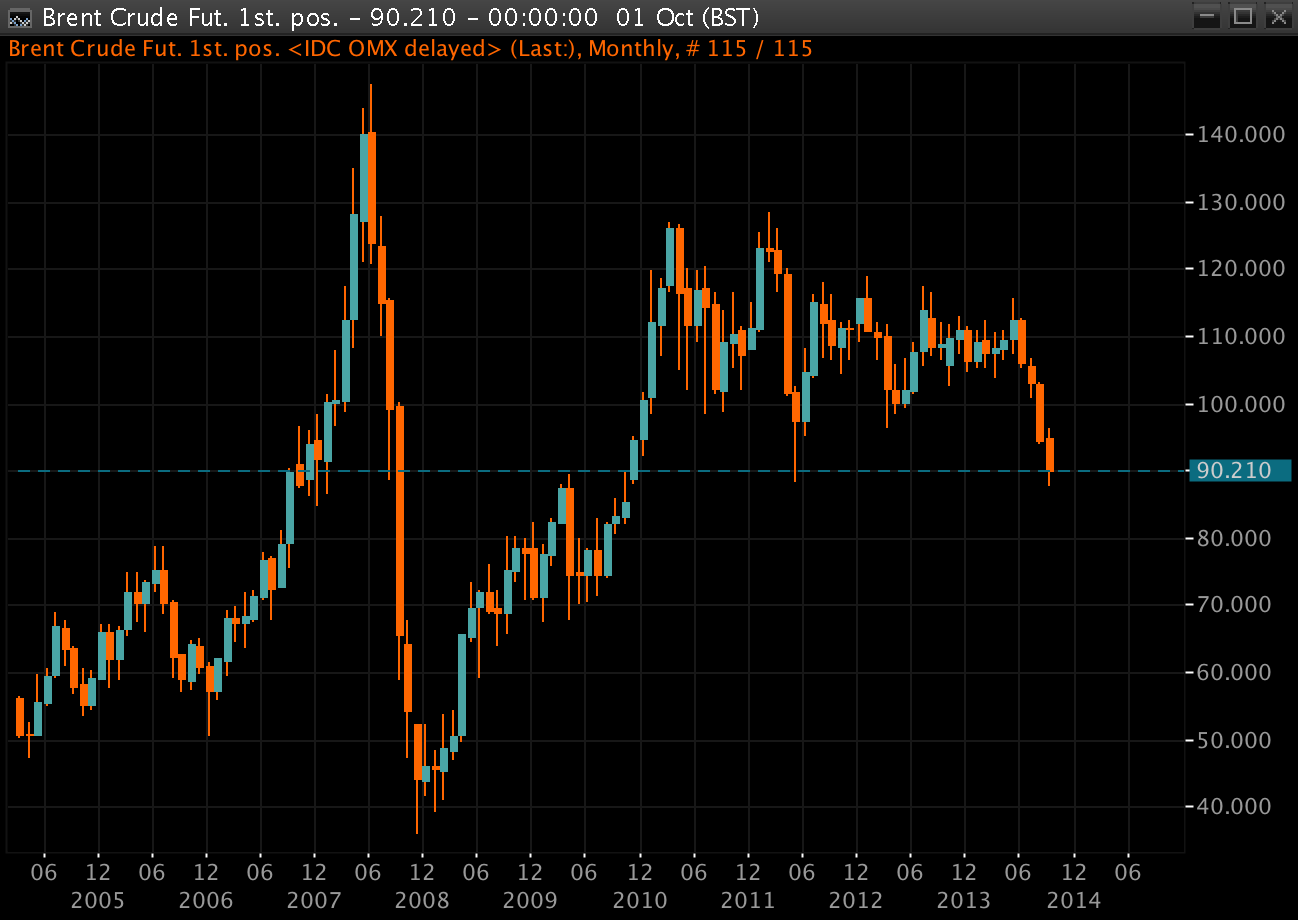The width and height of the screenshot is (1298, 920).
Task: Click the 60.000 price axis label
Action: 1241,672
